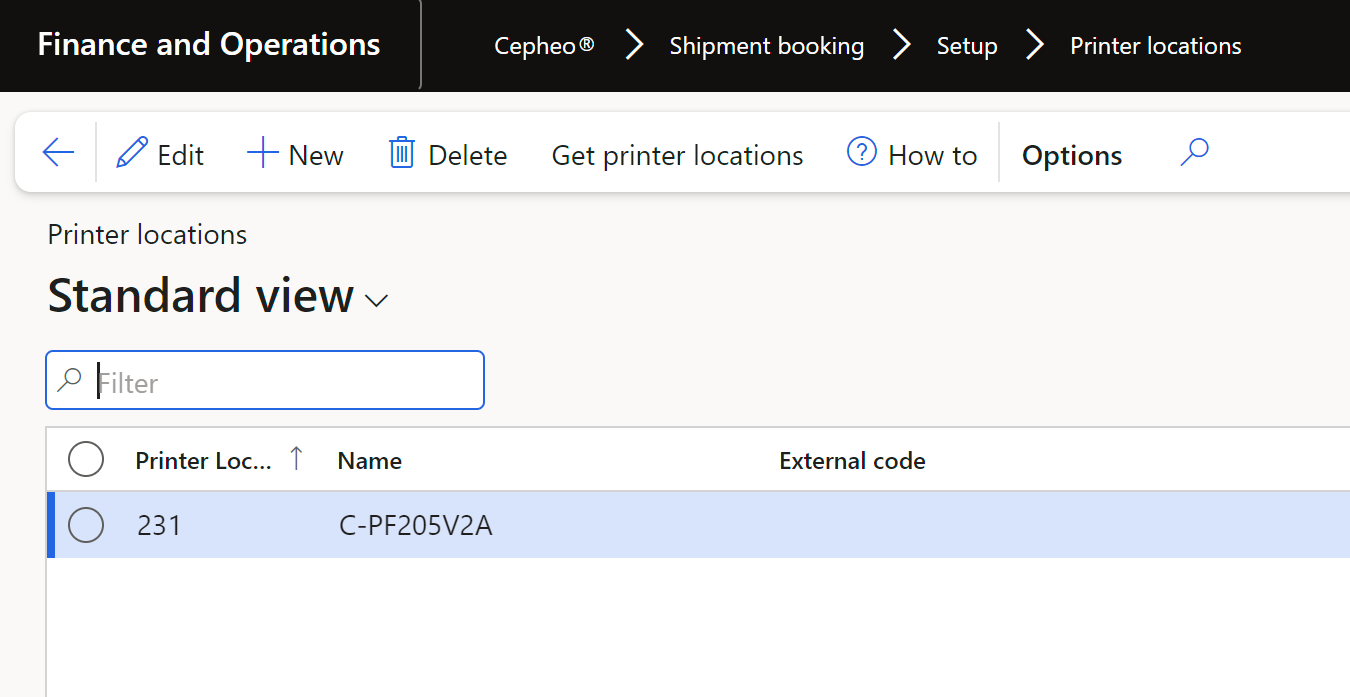Click Get printer locations button
This screenshot has height=697, width=1350.
[677, 156]
